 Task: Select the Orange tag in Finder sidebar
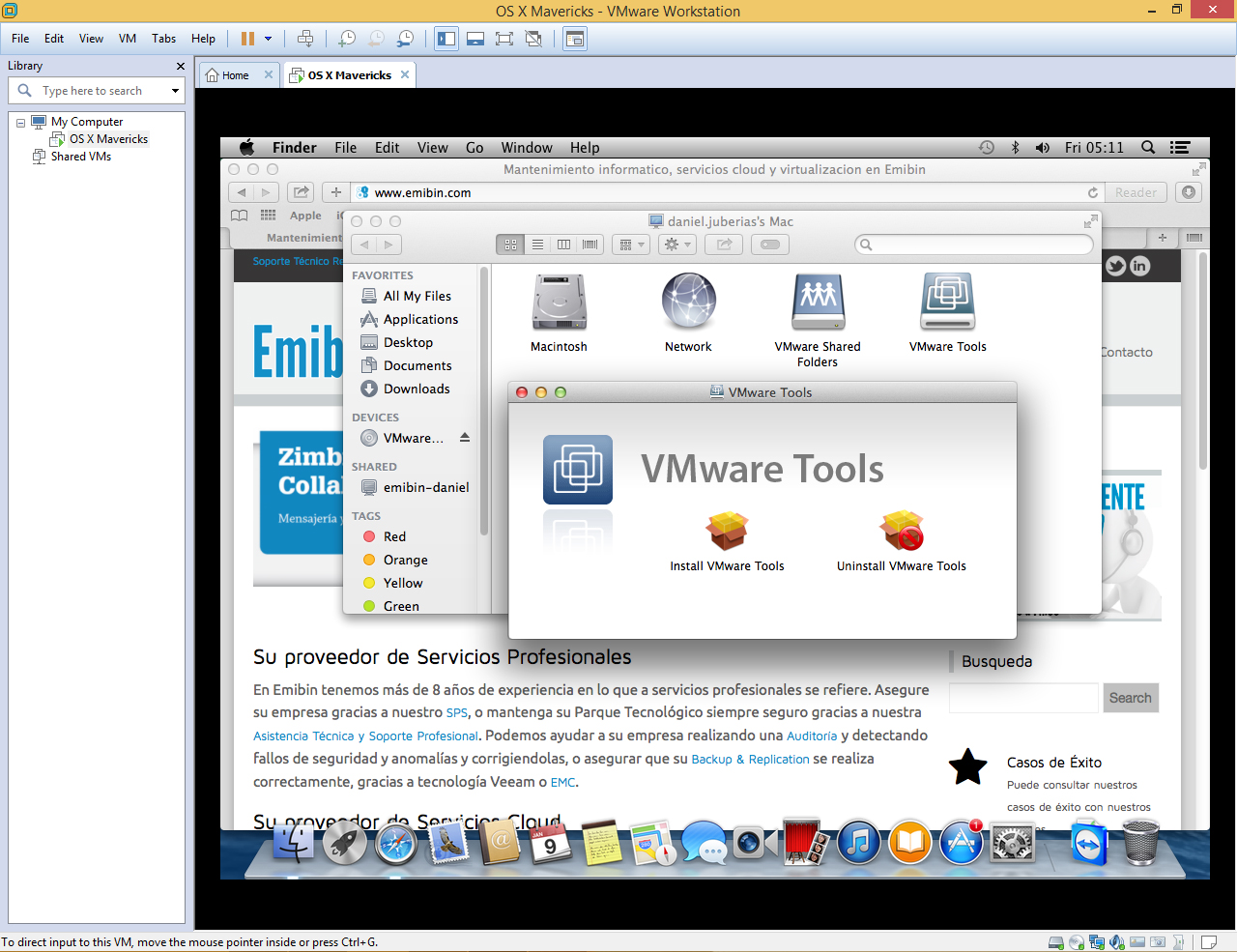[405, 560]
